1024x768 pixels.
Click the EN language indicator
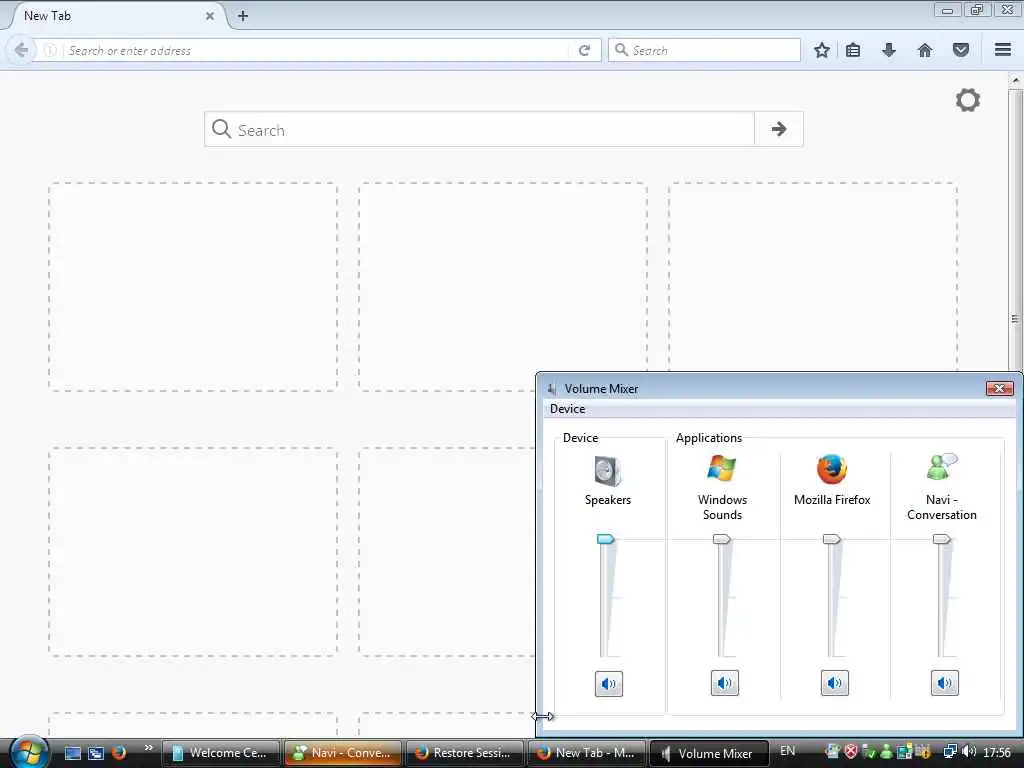pos(788,751)
